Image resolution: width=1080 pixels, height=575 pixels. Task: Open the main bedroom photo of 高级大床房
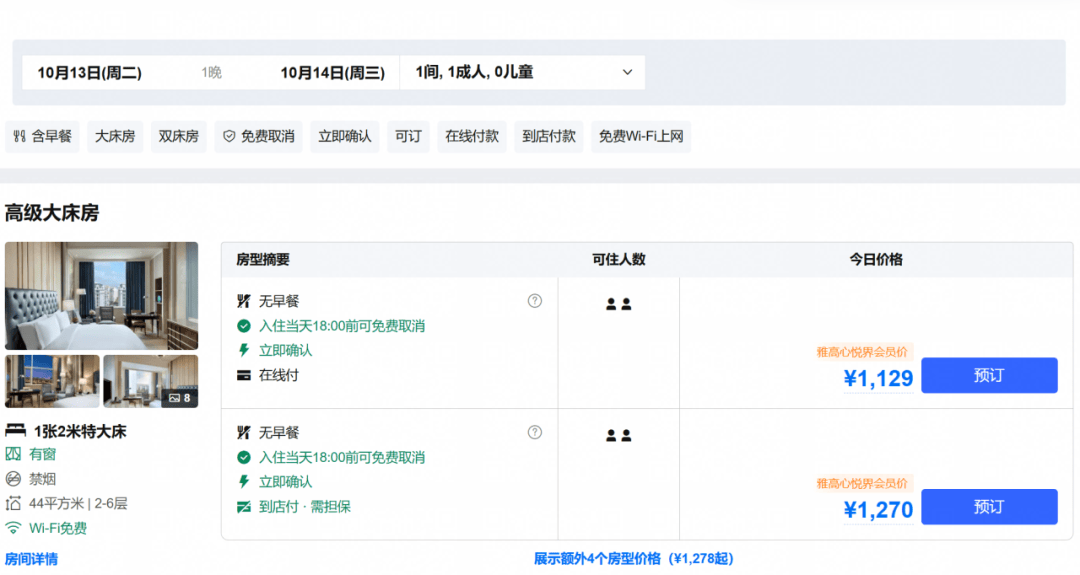tap(101, 295)
